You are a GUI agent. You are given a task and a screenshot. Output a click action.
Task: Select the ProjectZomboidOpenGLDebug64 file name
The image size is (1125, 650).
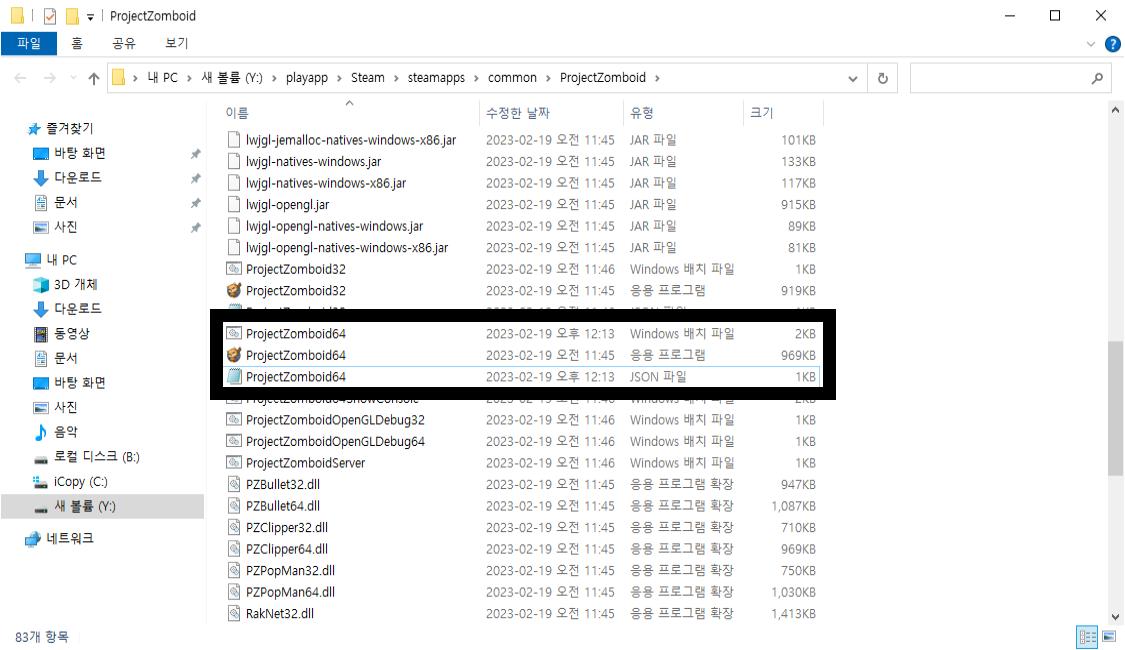[x=335, y=441]
